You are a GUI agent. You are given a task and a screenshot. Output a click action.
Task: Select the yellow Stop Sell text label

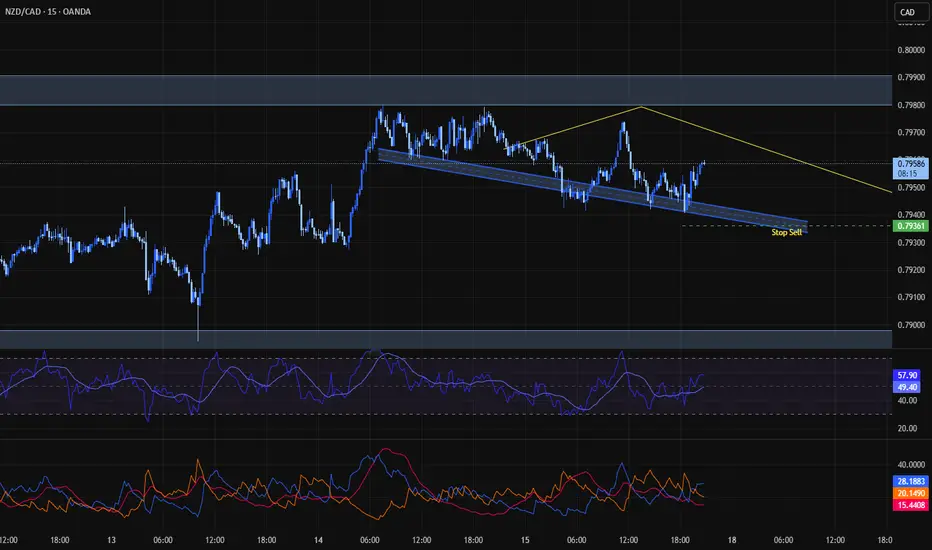tap(786, 232)
